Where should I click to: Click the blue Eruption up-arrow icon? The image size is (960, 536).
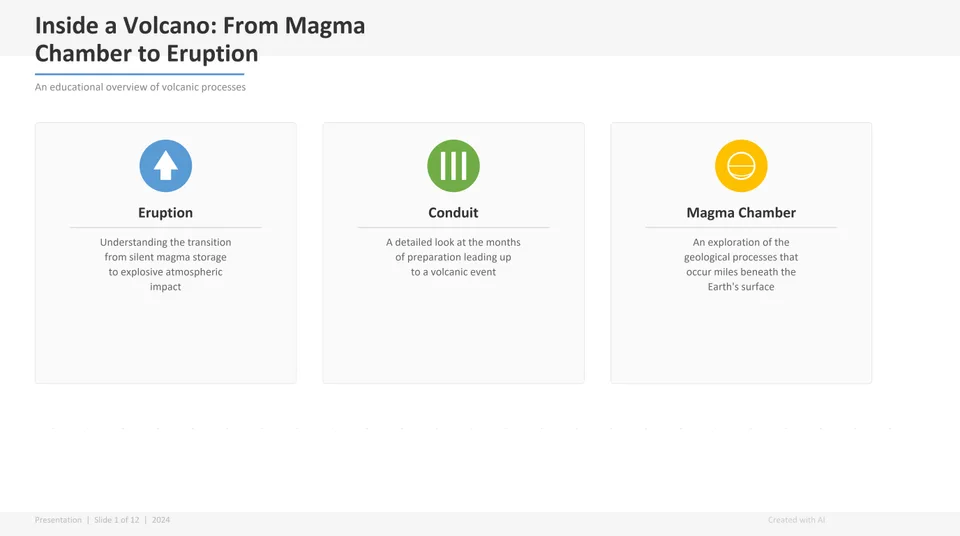tap(165, 166)
